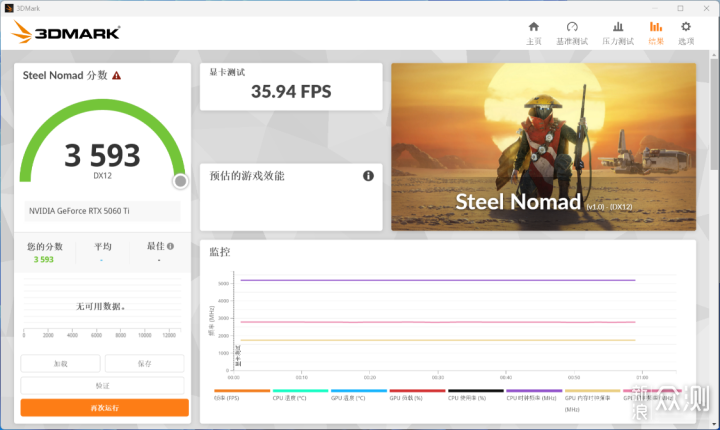Viewport: 720px width, 430px height.
Task: Click the red warning triangle beside Steel Nomad 分数
Action: pyautogui.click(x=117, y=75)
